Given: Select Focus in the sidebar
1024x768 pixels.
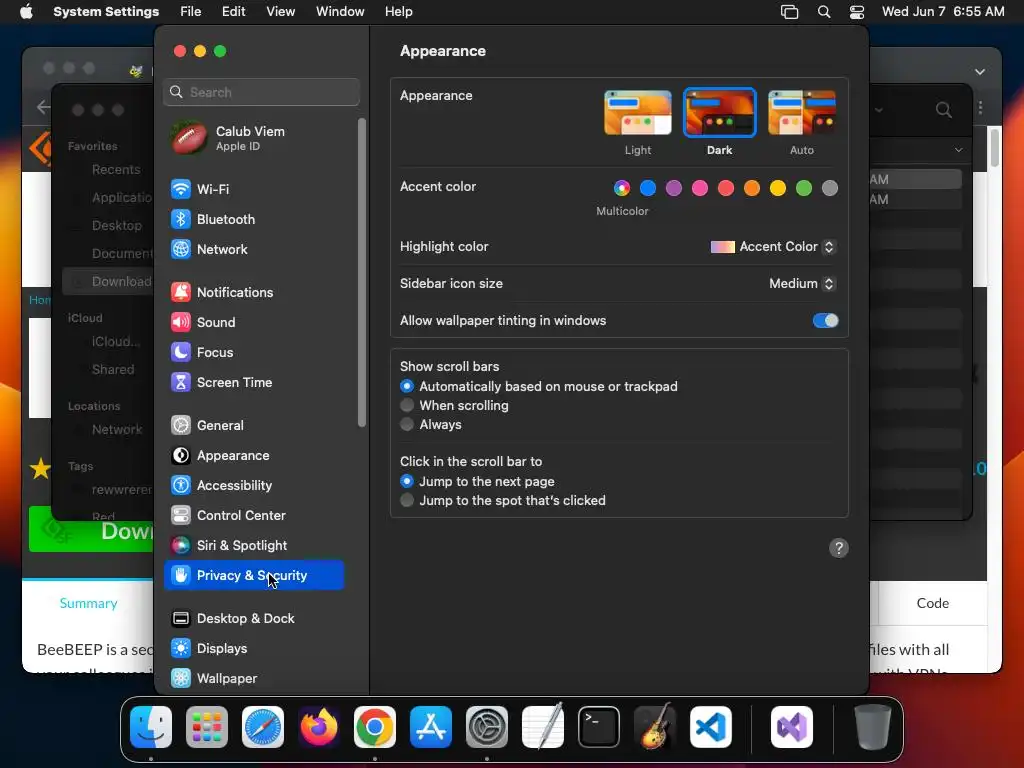Looking at the screenshot, I should (x=253, y=353).
